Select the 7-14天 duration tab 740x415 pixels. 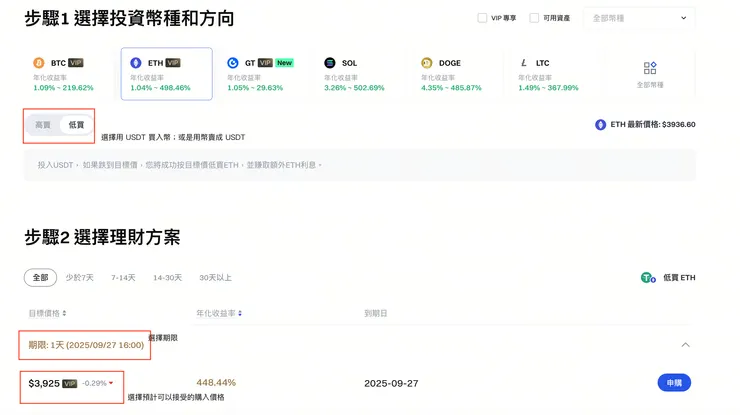point(123,278)
